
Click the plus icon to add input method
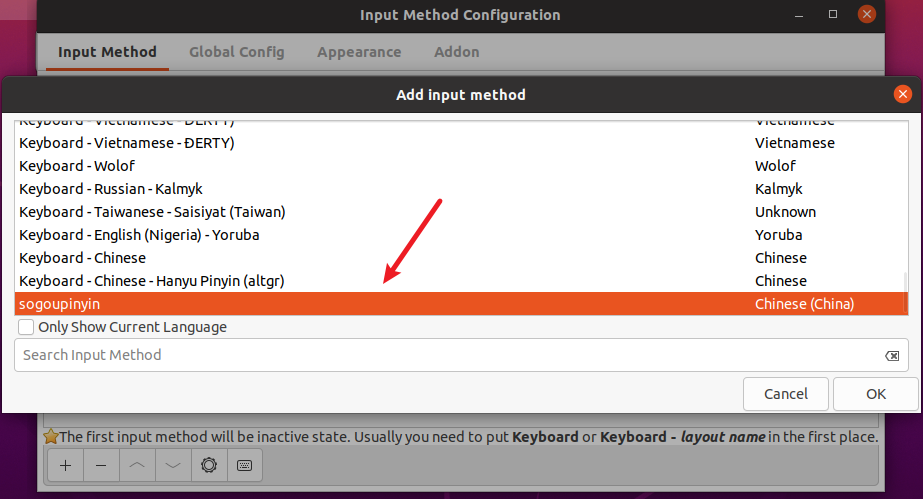(65, 465)
